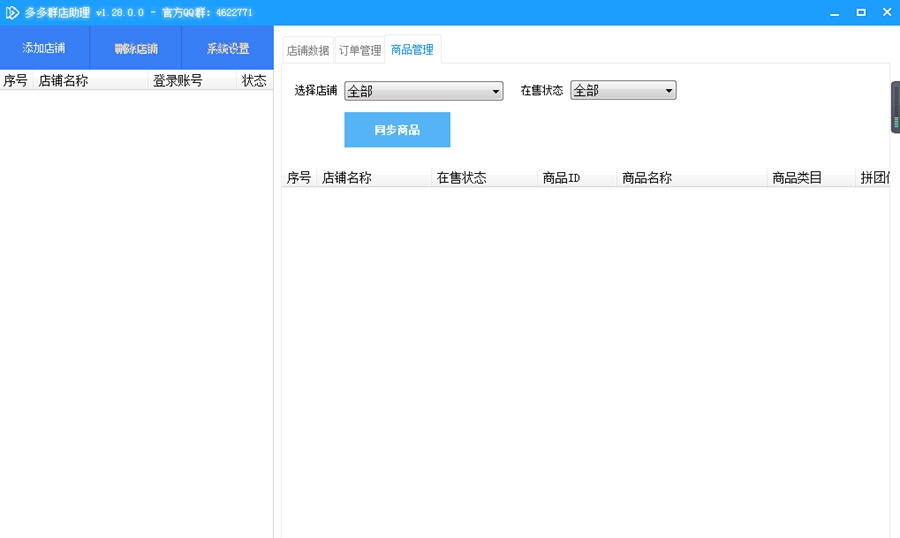Image resolution: width=900 pixels, height=538 pixels.
Task: Open the 选择店铺 dropdown
Action: 424,91
